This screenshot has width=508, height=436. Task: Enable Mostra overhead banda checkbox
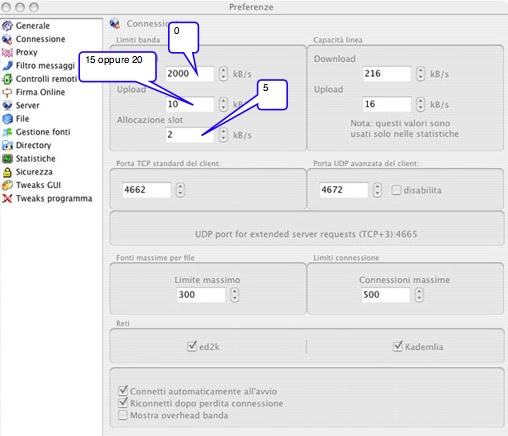123,415
